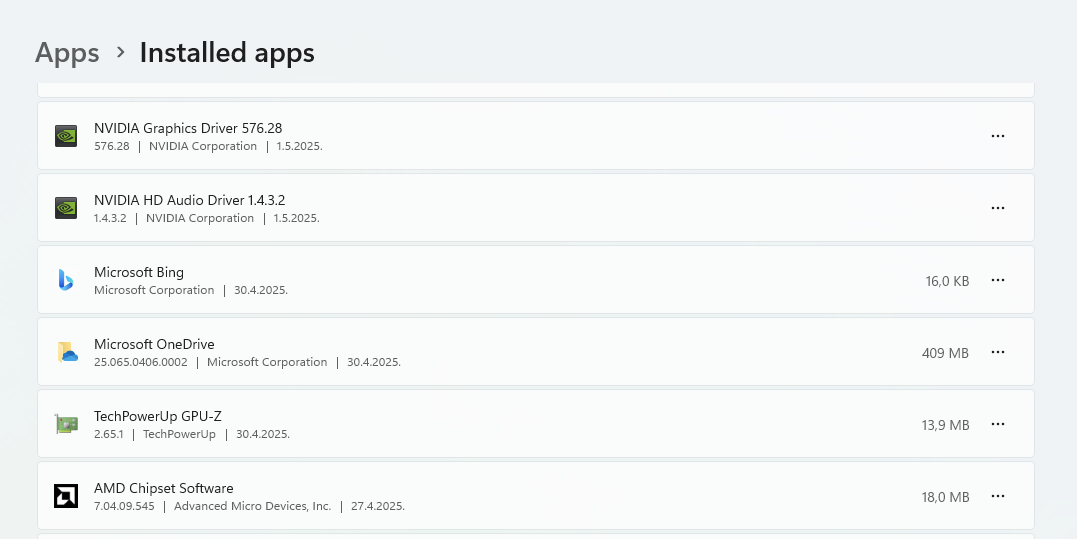Screen dimensions: 1077x539
Task: Show three-dot menu for Microsoft OneDrive
Action: (x=997, y=352)
